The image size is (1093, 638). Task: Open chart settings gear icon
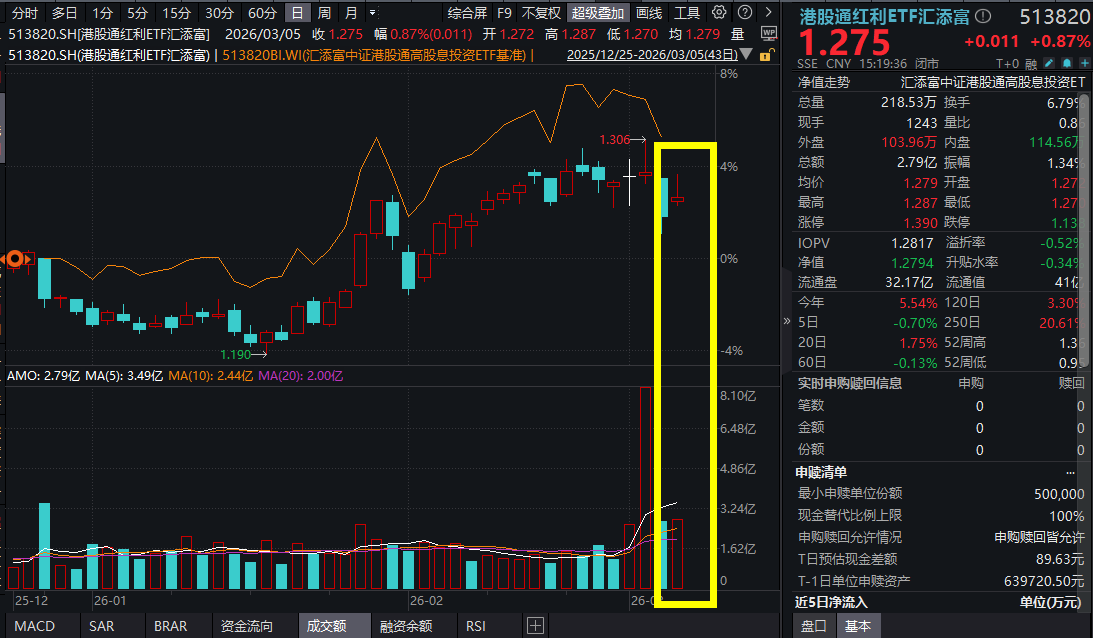(719, 13)
